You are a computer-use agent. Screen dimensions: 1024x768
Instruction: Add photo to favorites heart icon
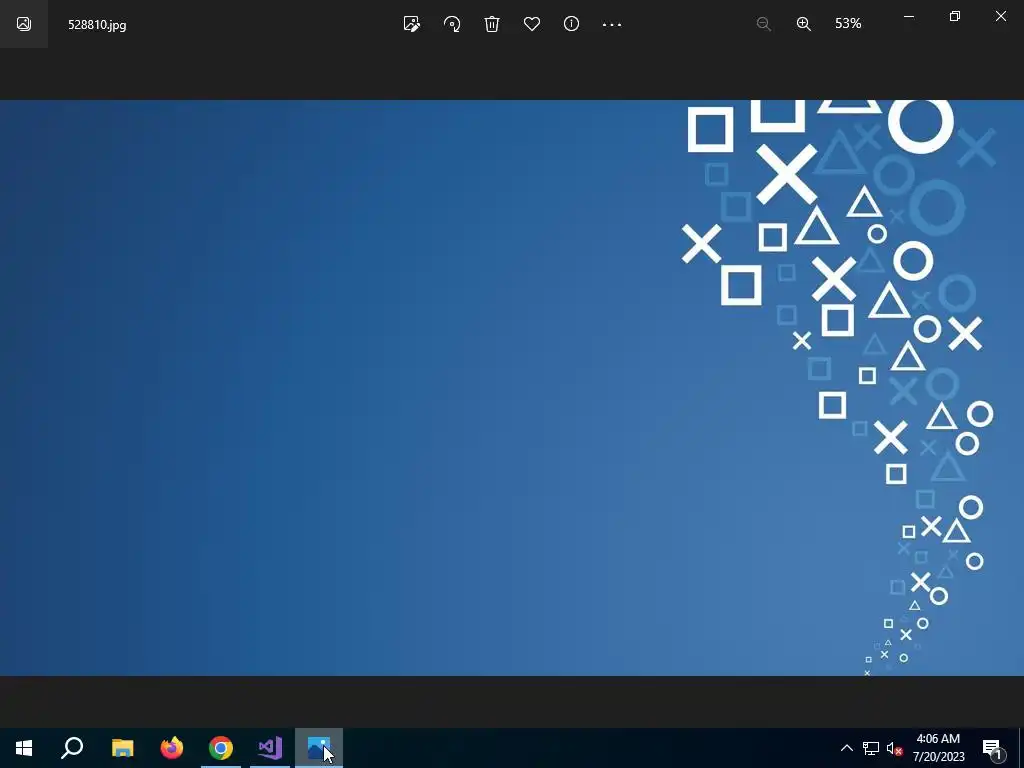tap(532, 24)
